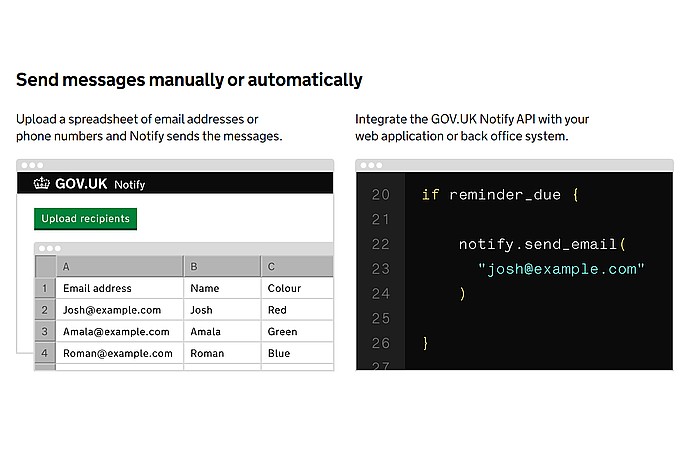Screen dimensions: 690x460
Task: Click the GOV.UK text in header
Action: (x=81, y=184)
